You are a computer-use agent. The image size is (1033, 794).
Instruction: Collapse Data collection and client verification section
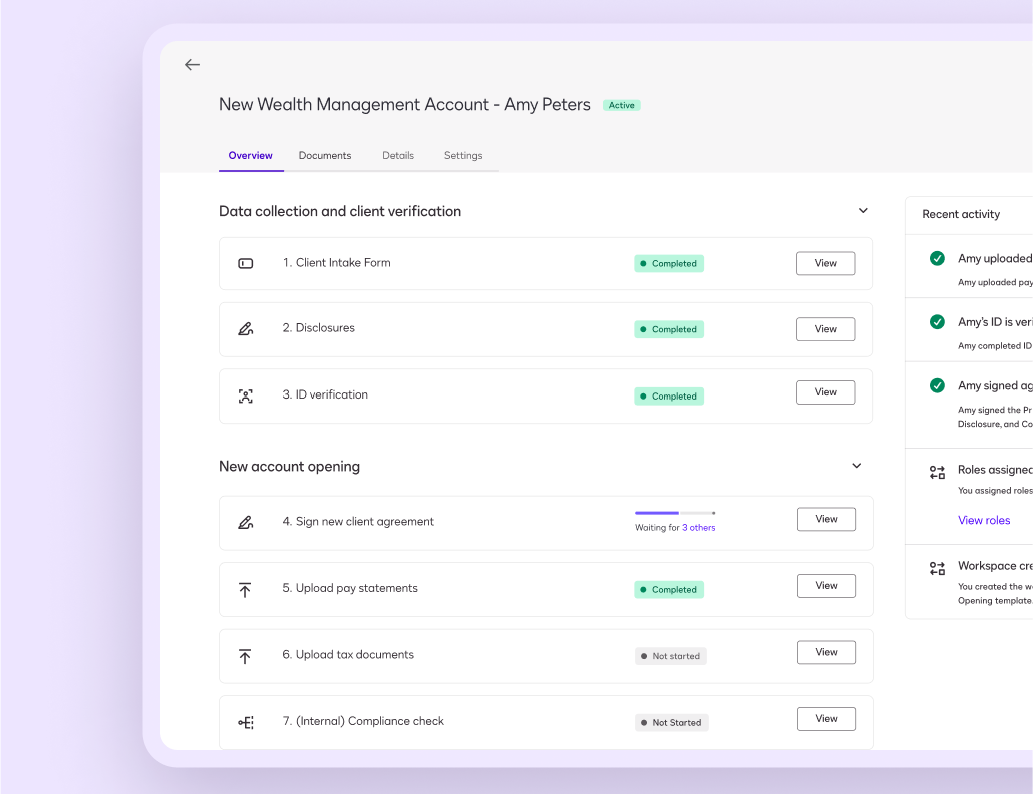pos(863,211)
